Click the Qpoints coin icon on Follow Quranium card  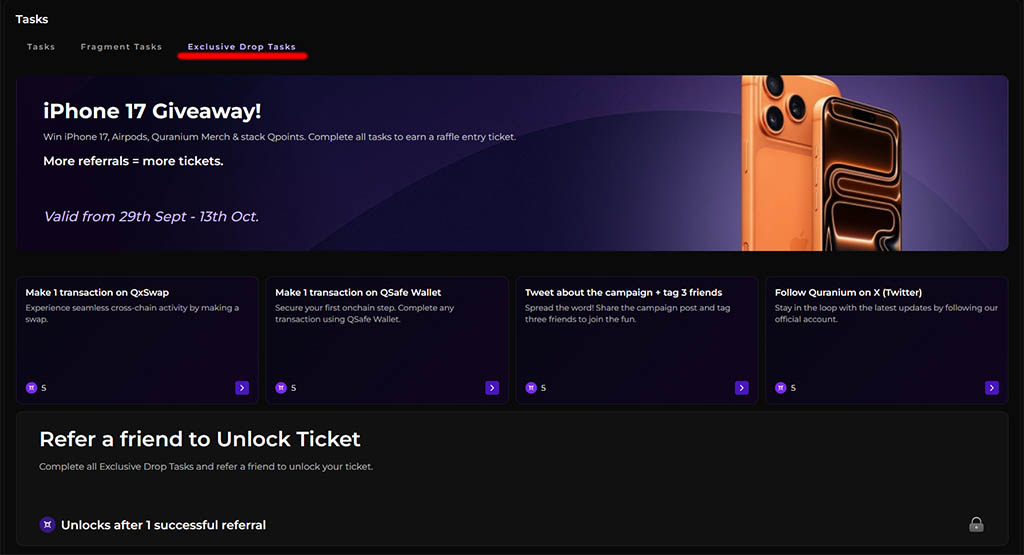781,388
